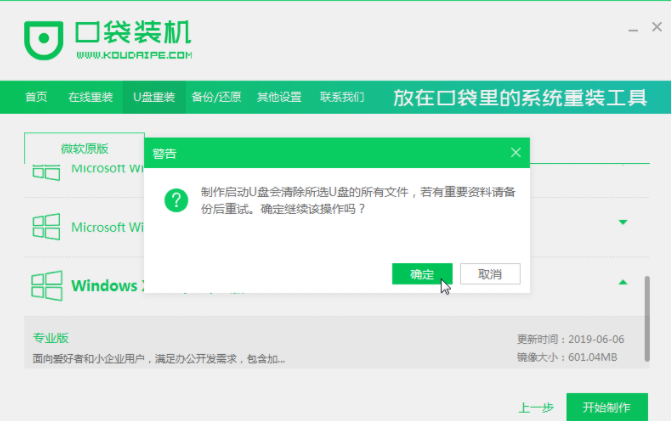Screen dimensions: 671x421
Task: Click the description 面向爱好者和小企业用户
Action: click(159, 359)
